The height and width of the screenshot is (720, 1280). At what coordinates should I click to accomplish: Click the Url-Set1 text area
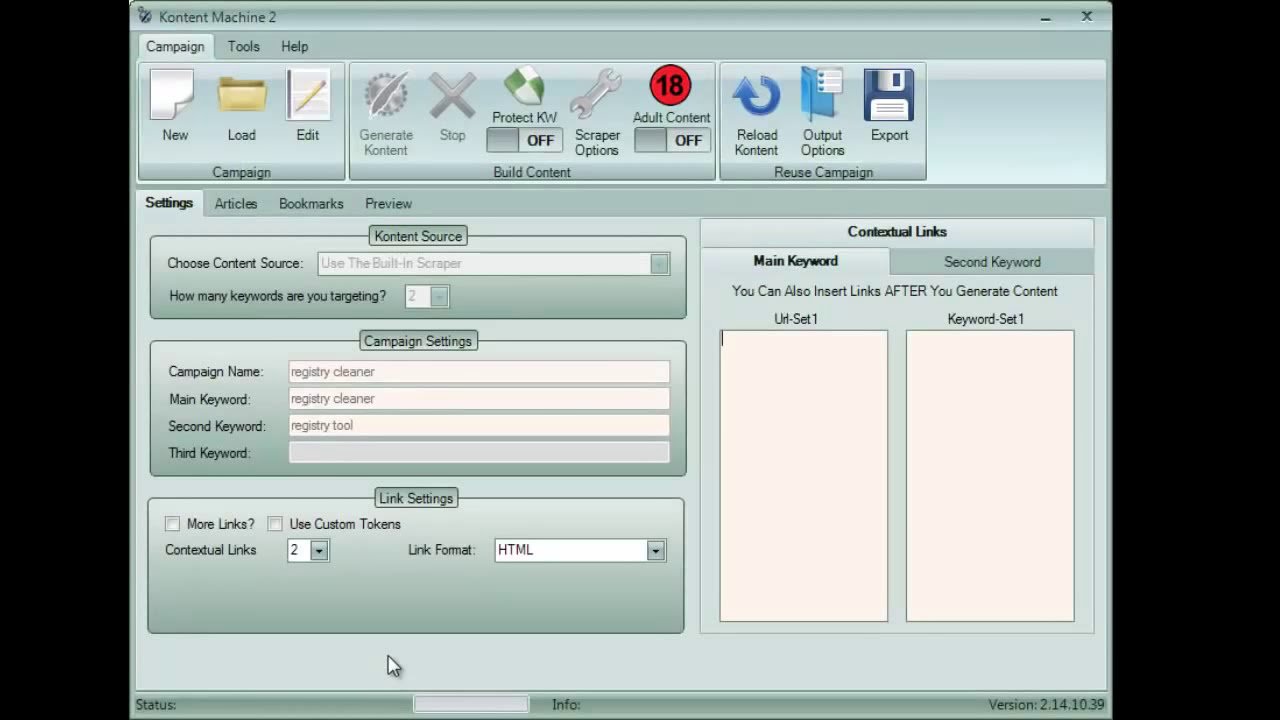[x=804, y=476]
